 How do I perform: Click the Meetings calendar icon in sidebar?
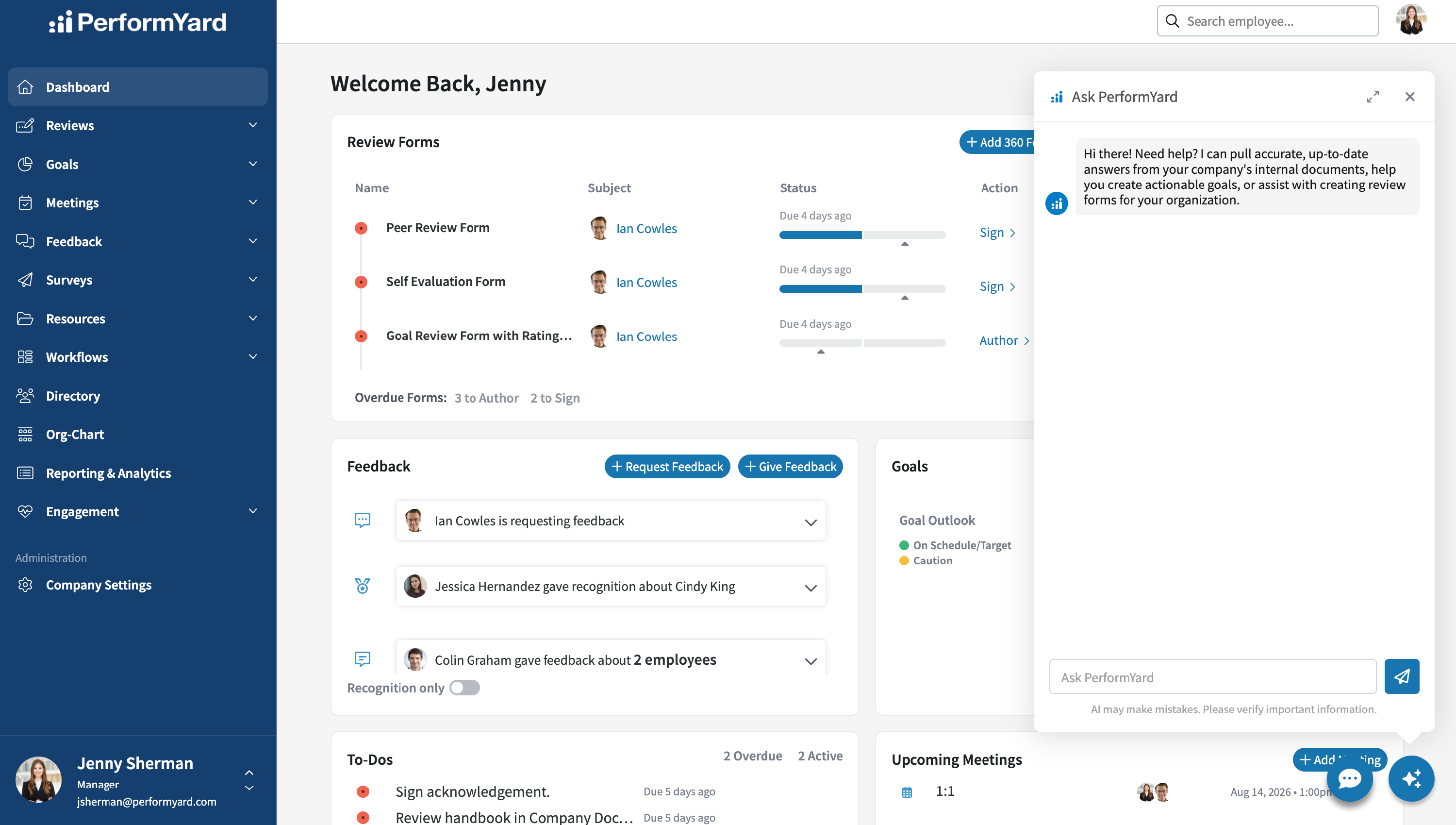25,203
